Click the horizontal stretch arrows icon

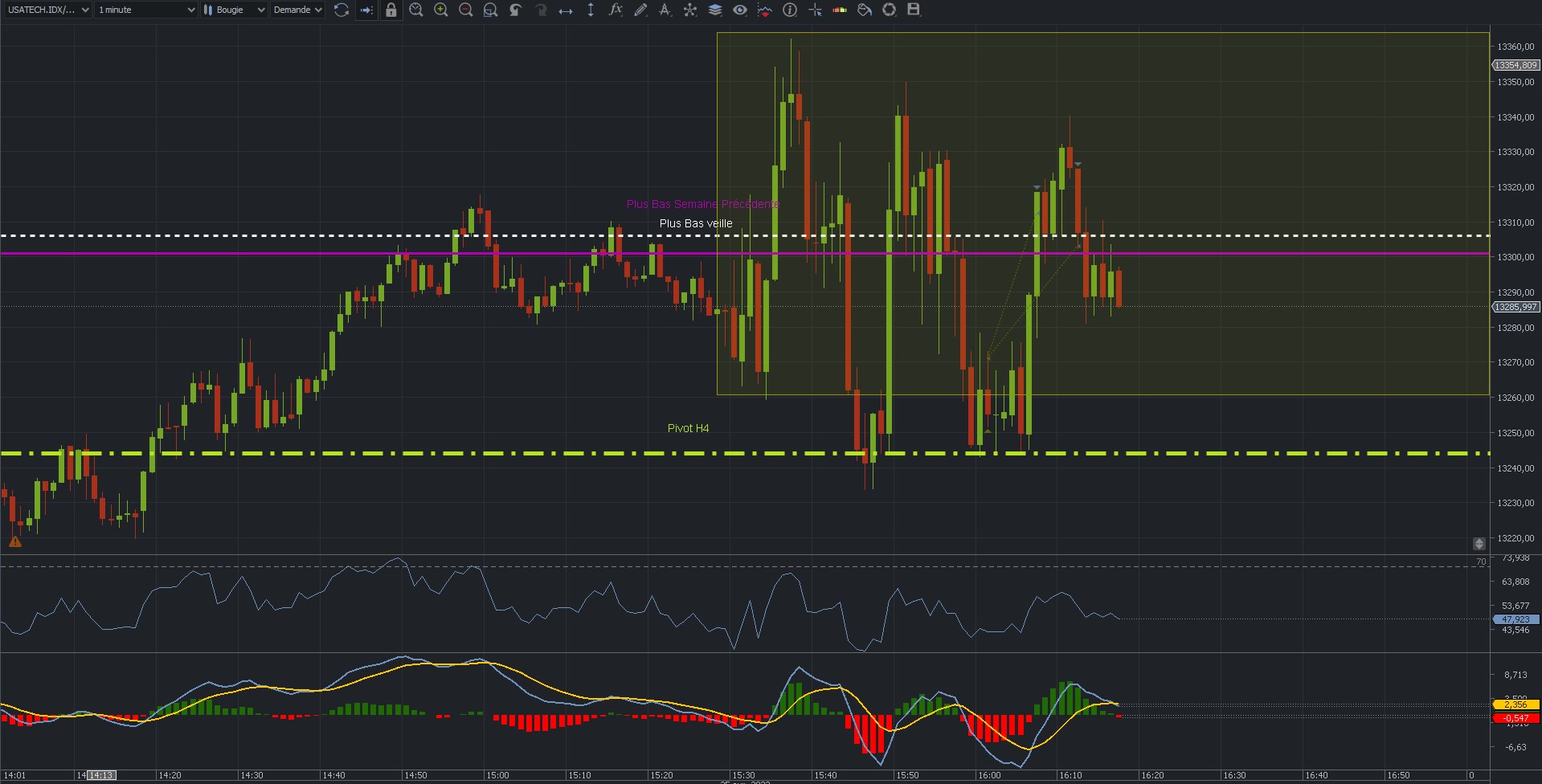tap(566, 10)
